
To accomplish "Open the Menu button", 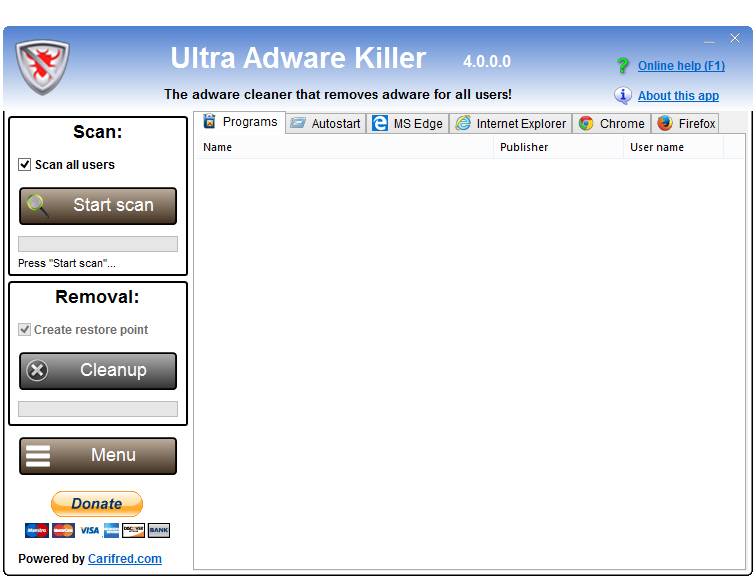I will (x=98, y=456).
